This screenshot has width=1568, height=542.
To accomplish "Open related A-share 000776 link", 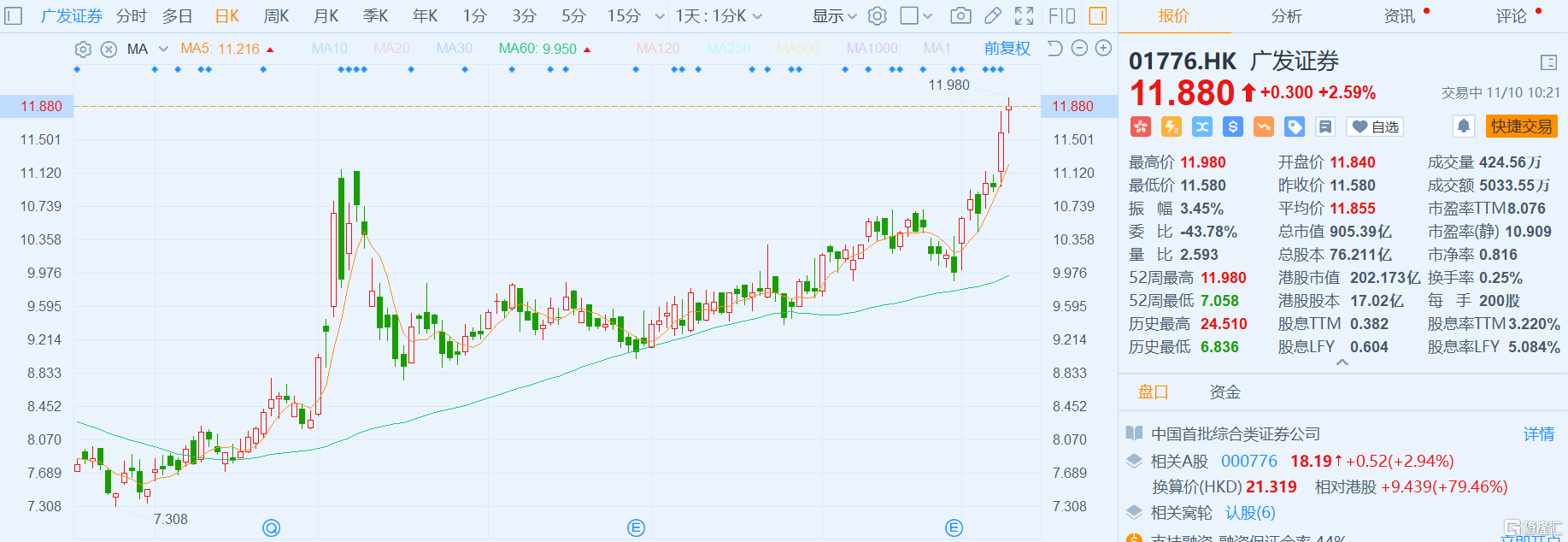I will (1249, 462).
